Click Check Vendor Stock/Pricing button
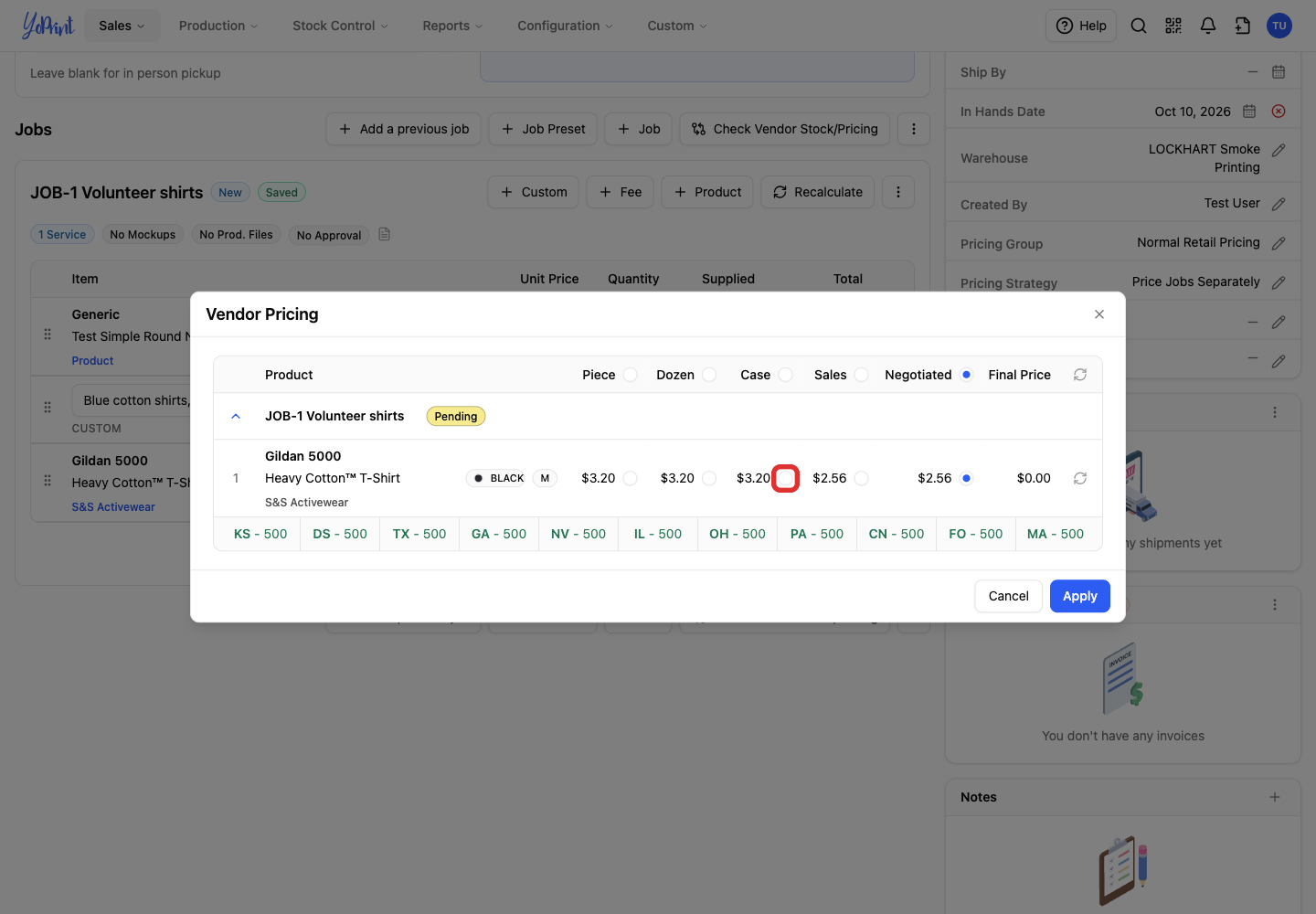Image resolution: width=1316 pixels, height=914 pixels. (x=784, y=129)
